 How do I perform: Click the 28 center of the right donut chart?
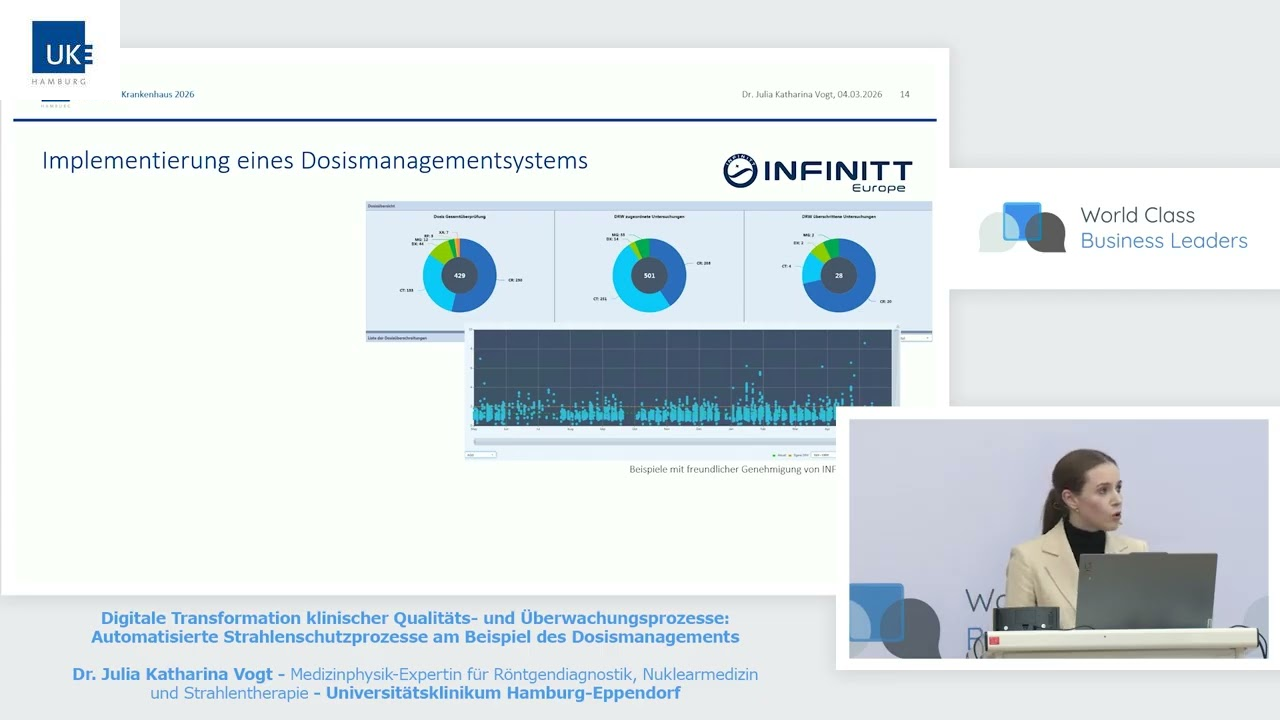pyautogui.click(x=838, y=275)
